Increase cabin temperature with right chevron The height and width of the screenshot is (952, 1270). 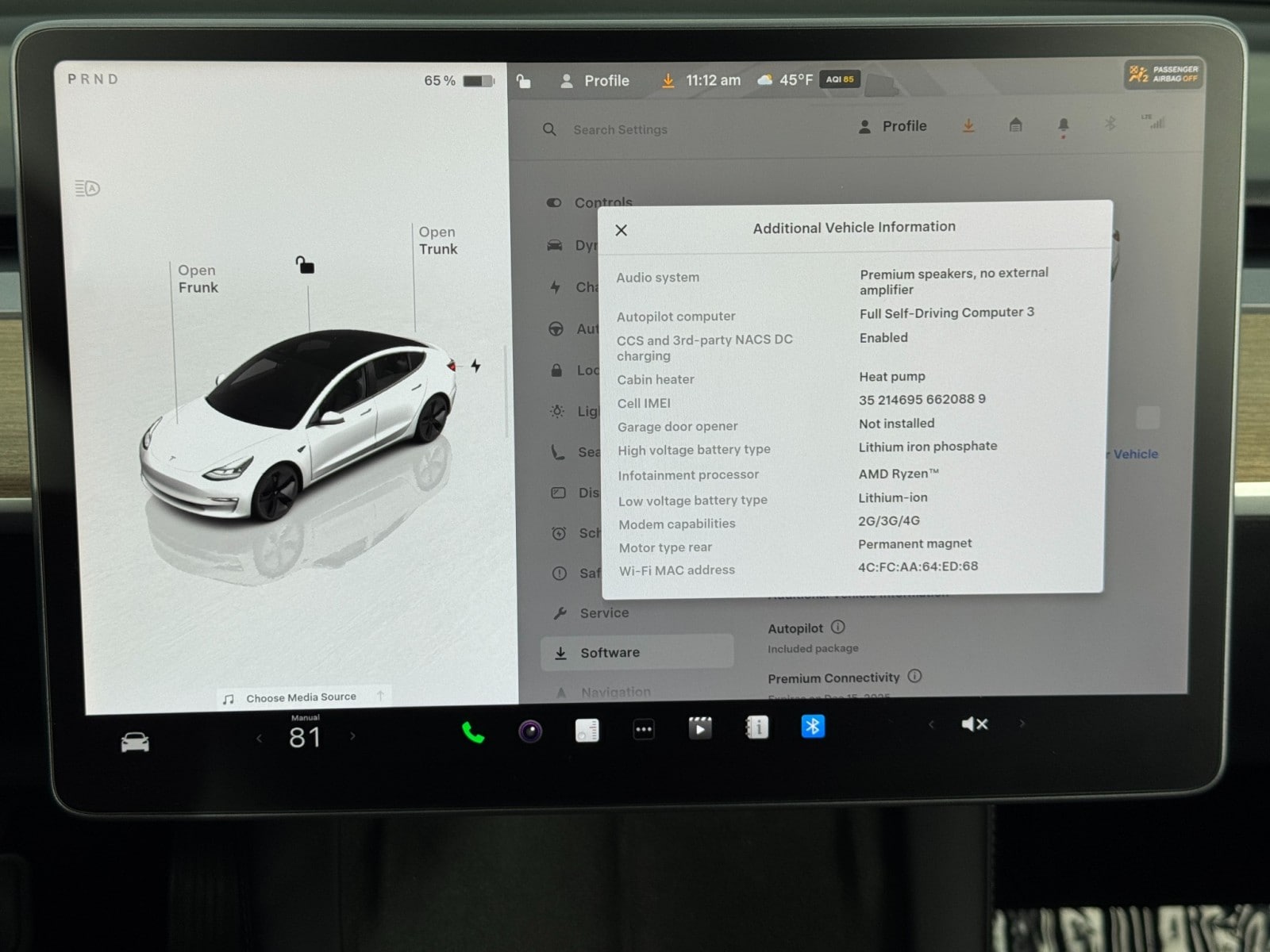(x=352, y=736)
